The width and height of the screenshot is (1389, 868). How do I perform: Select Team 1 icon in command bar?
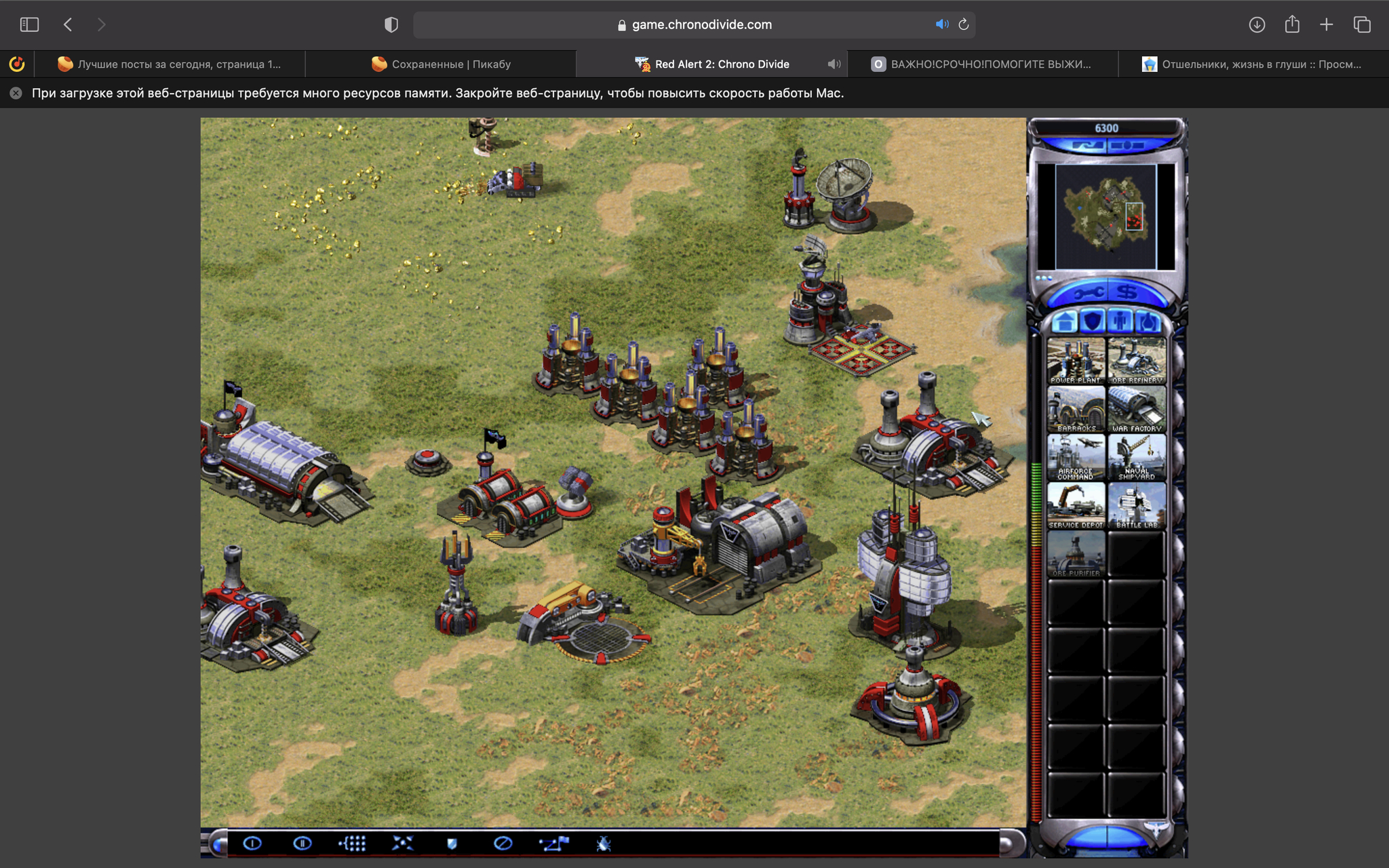pyautogui.click(x=252, y=843)
